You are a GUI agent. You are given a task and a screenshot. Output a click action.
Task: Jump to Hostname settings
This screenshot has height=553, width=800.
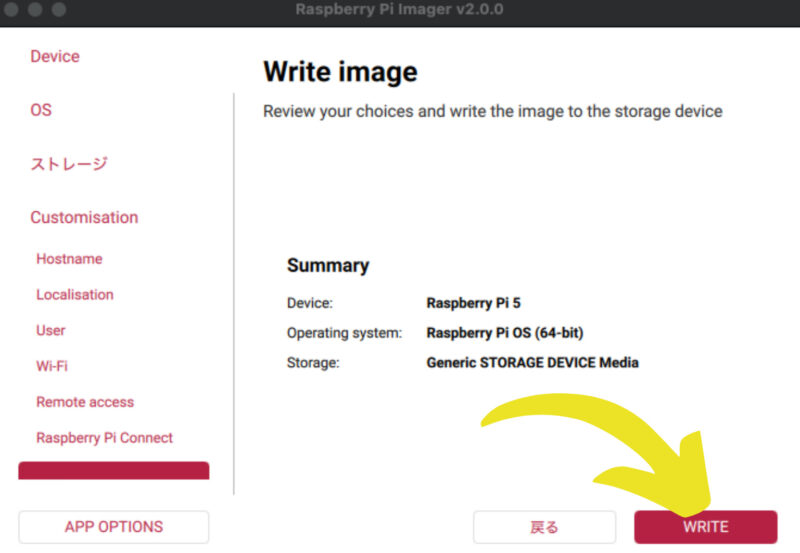pos(69,259)
